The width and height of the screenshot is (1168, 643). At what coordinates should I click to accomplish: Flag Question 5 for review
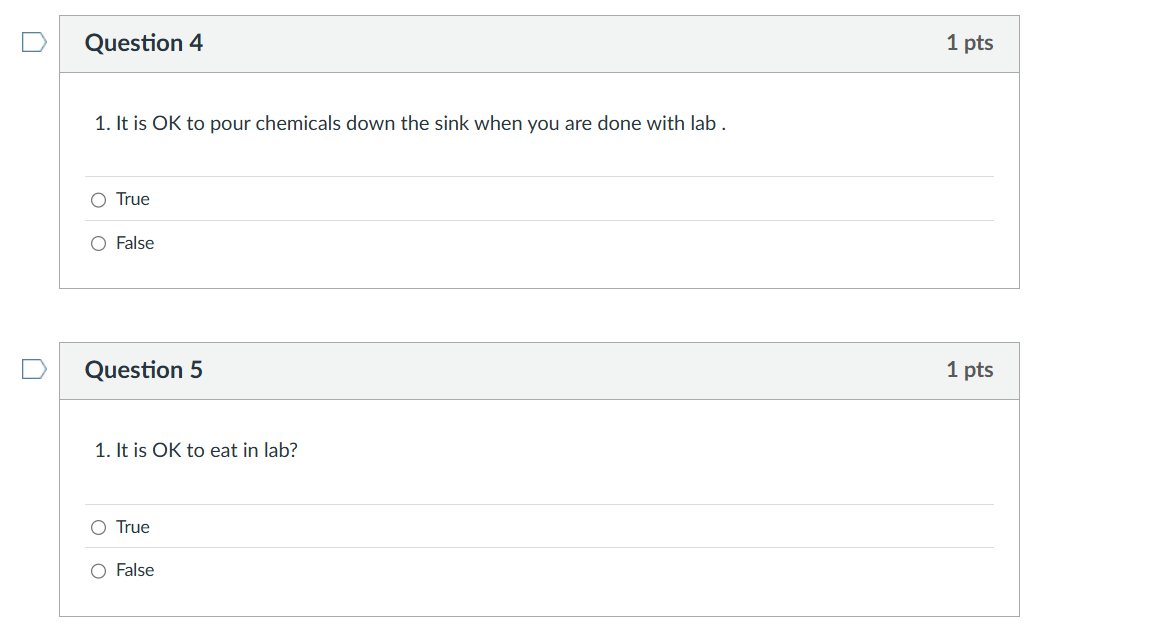coord(34,369)
